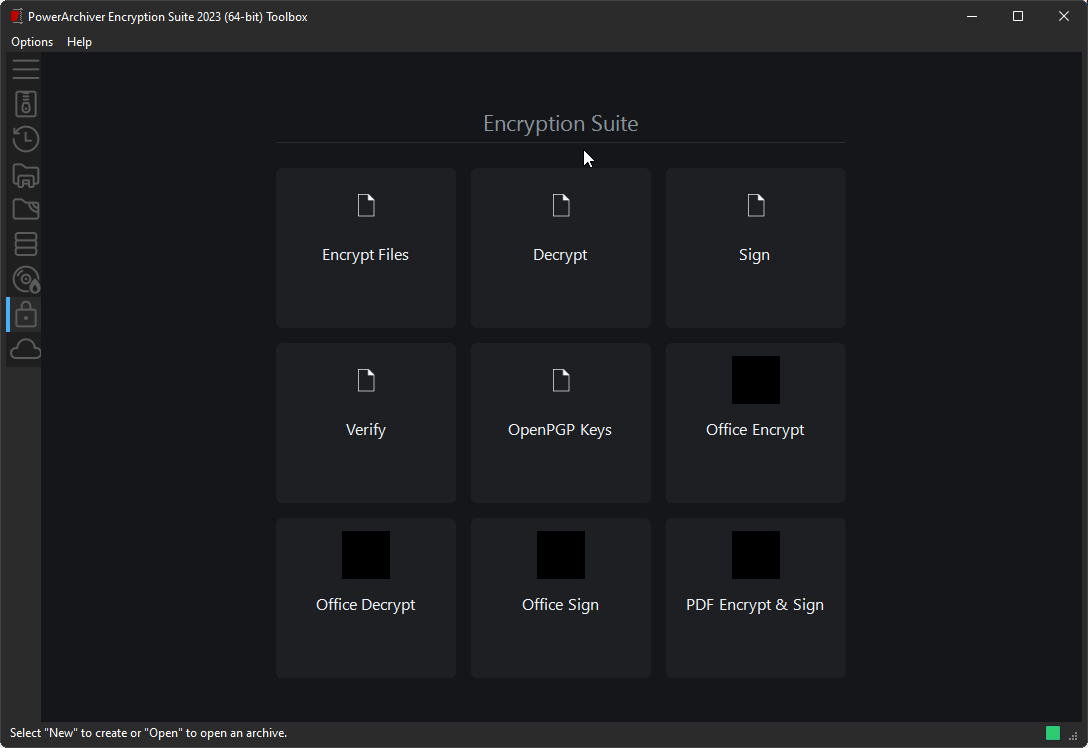The width and height of the screenshot is (1088, 748).
Task: Launch the PDF Encrypt & Sign tile
Action: tap(755, 597)
